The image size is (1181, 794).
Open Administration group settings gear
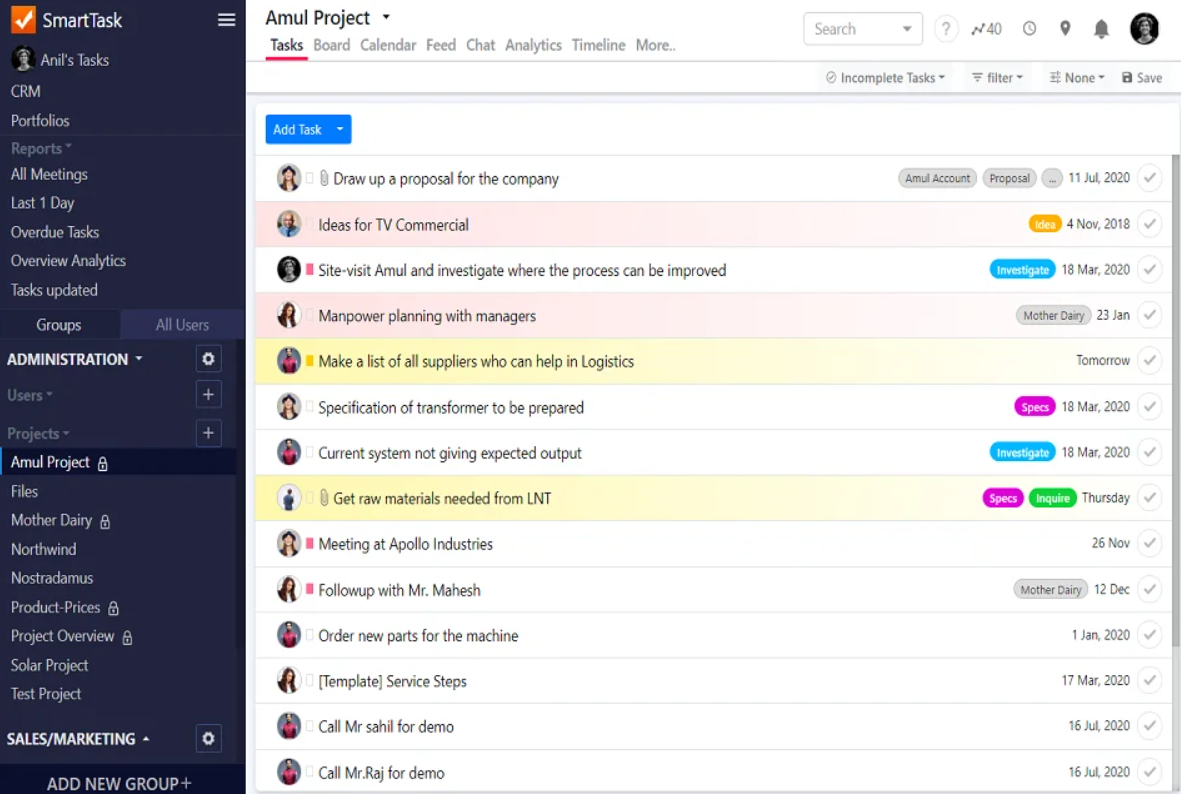click(208, 359)
